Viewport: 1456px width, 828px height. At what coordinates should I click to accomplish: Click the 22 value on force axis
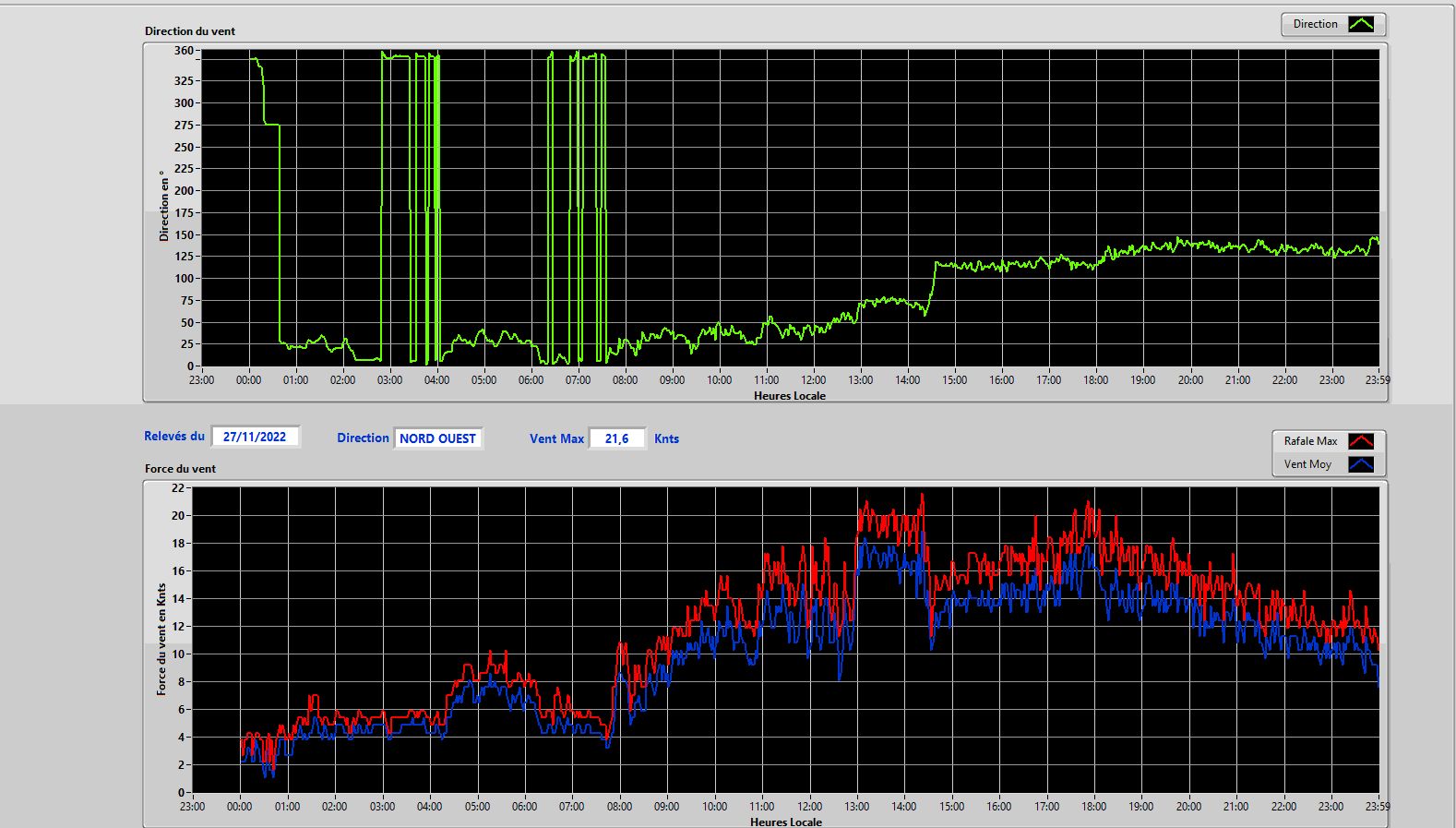click(x=178, y=487)
